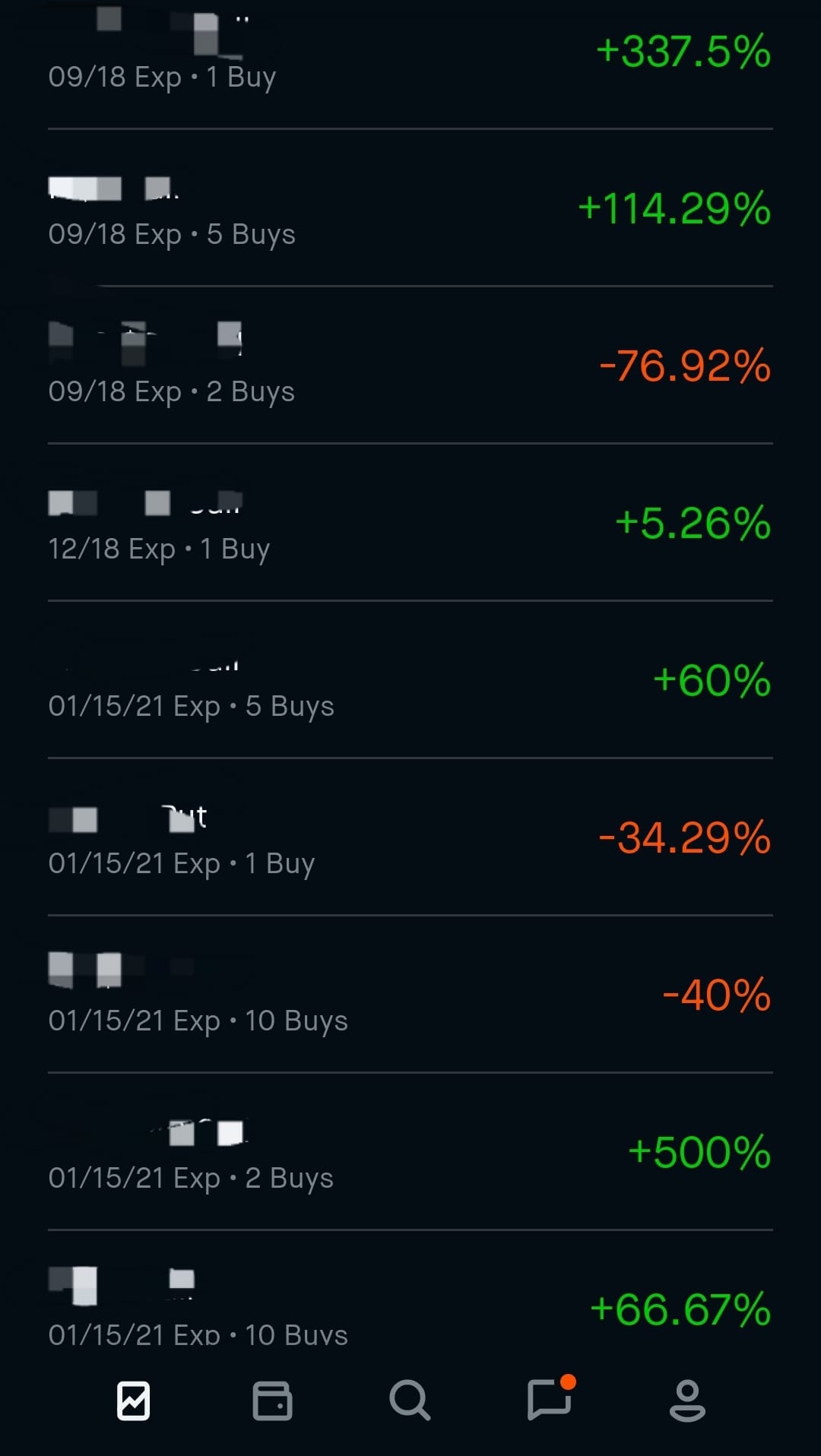Tap the -76.92% return figure
The width and height of the screenshot is (821, 1456).
(x=685, y=366)
